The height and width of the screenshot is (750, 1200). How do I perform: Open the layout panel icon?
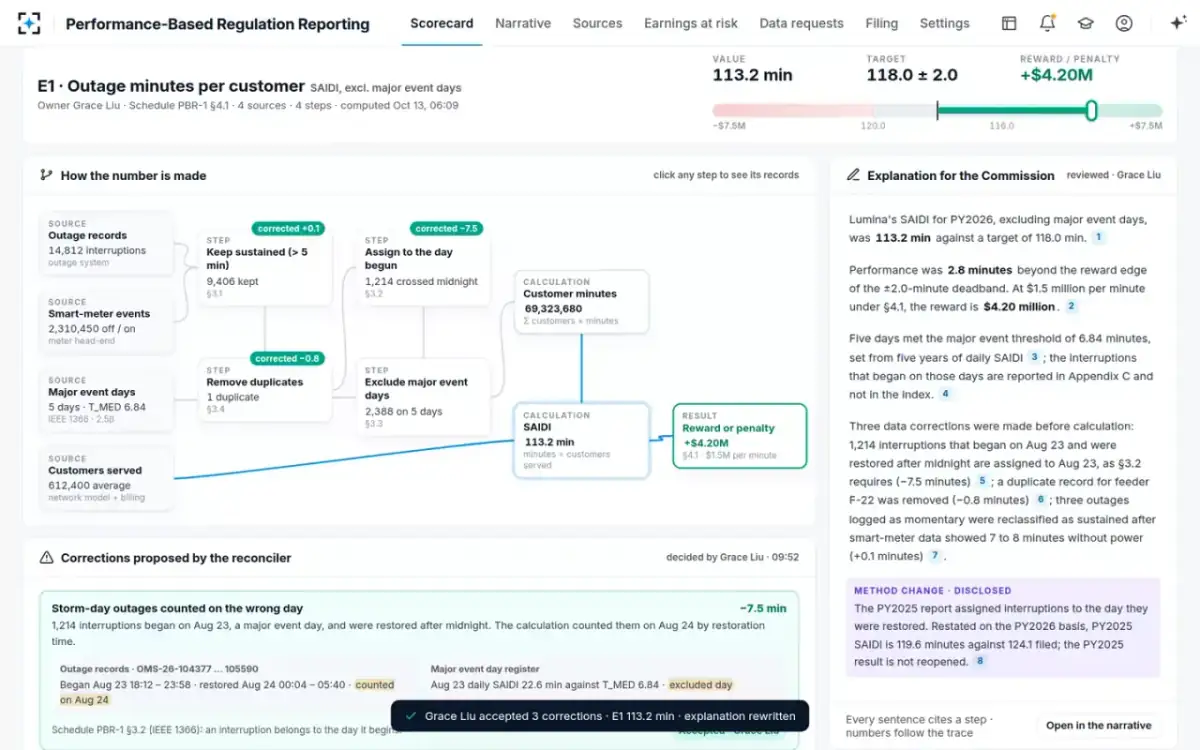click(1009, 23)
